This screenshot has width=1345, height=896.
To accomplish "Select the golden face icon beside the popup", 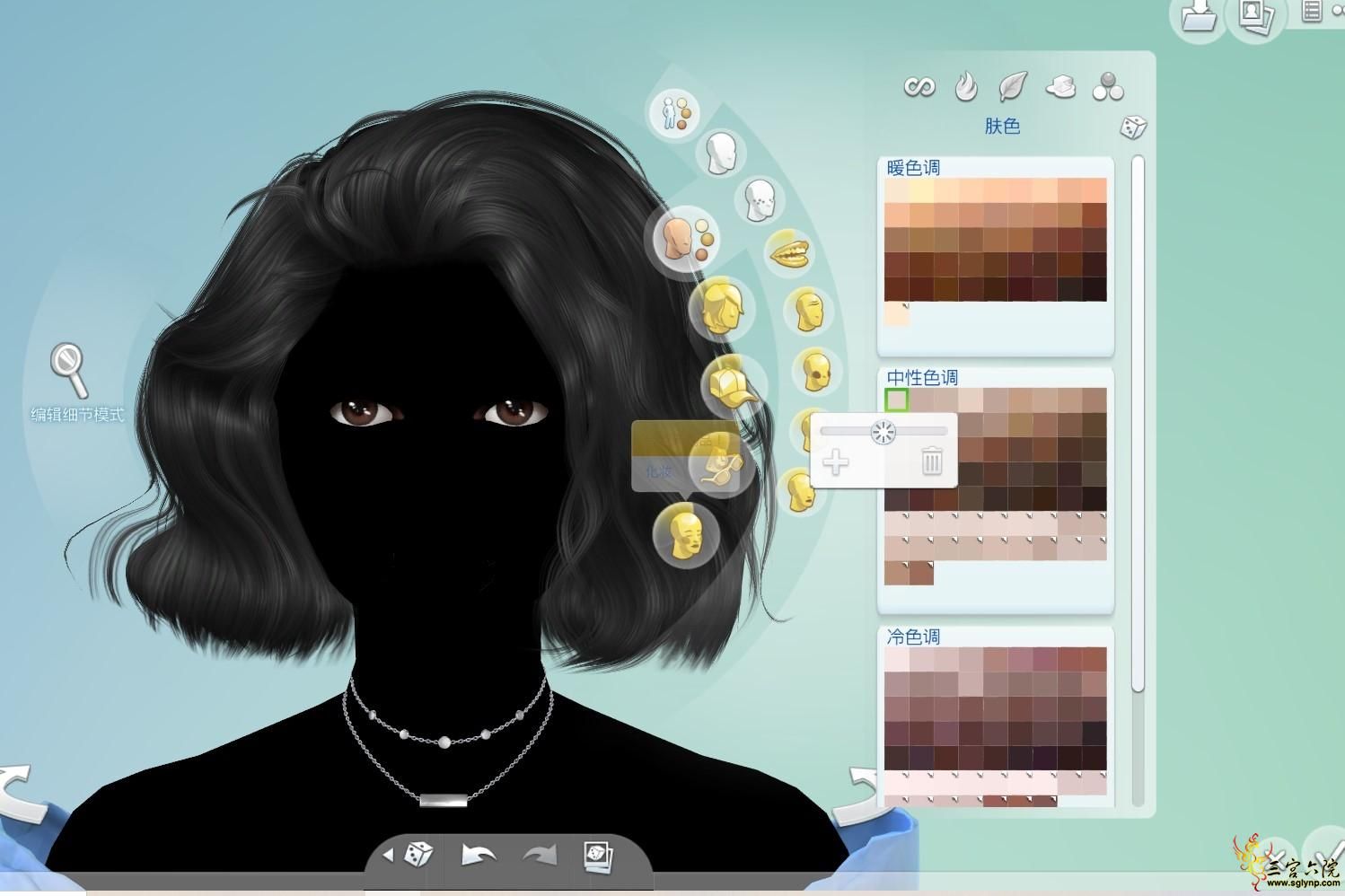I will click(x=800, y=490).
